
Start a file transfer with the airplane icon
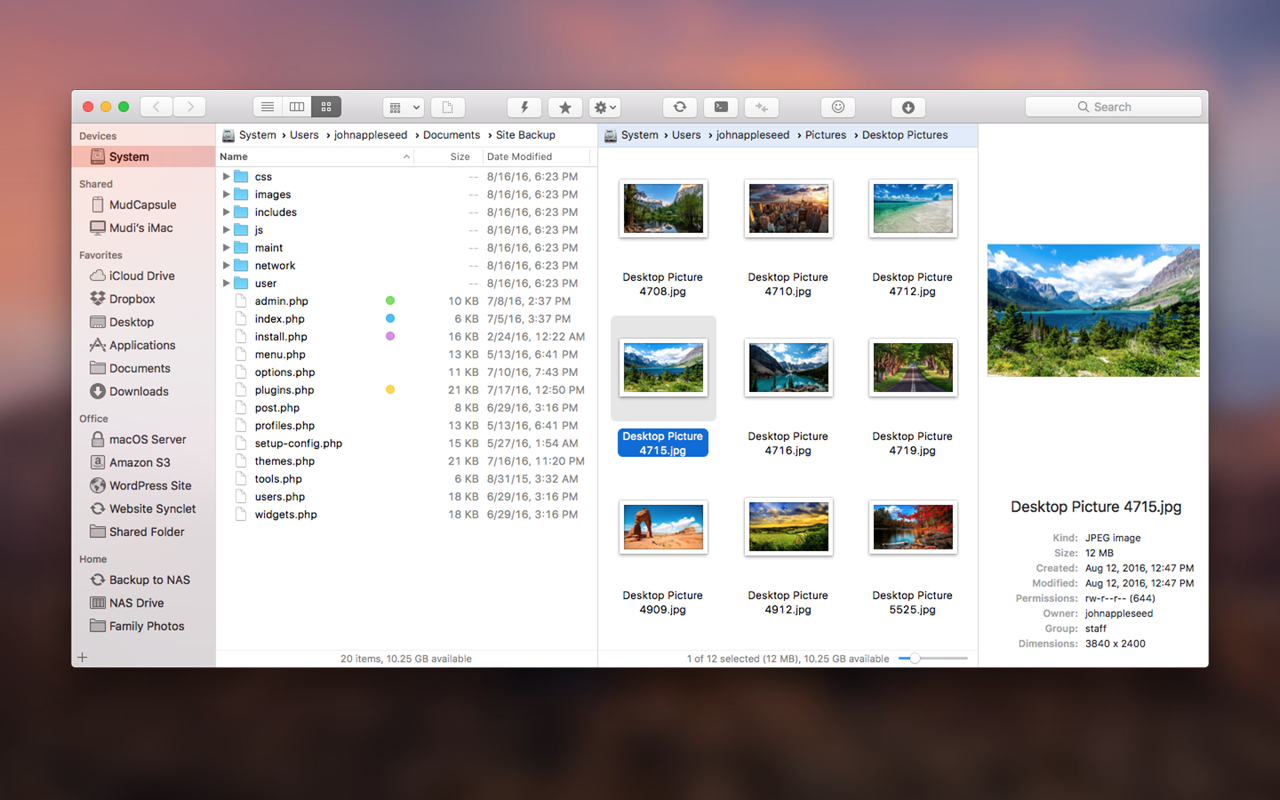point(761,107)
